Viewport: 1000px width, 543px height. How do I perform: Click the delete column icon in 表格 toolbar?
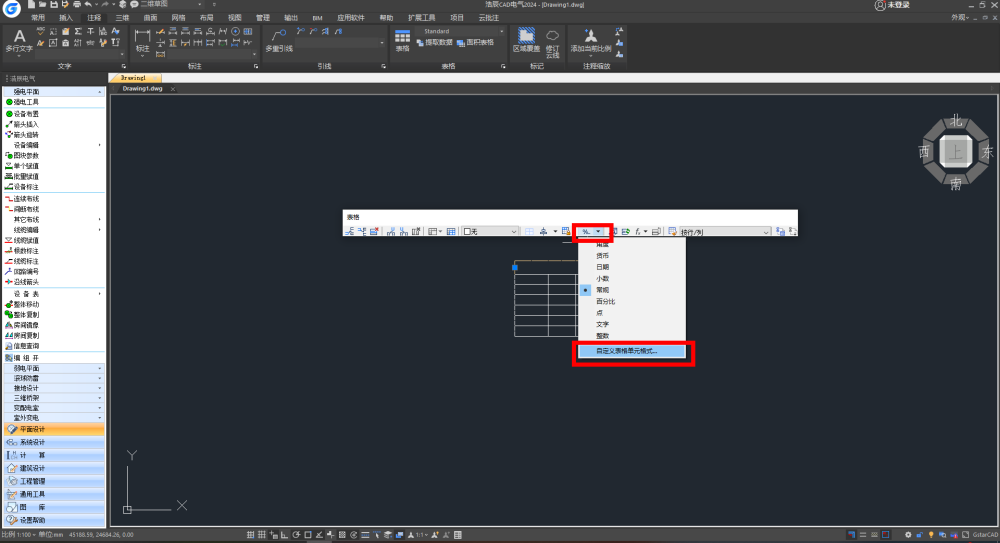coord(416,232)
